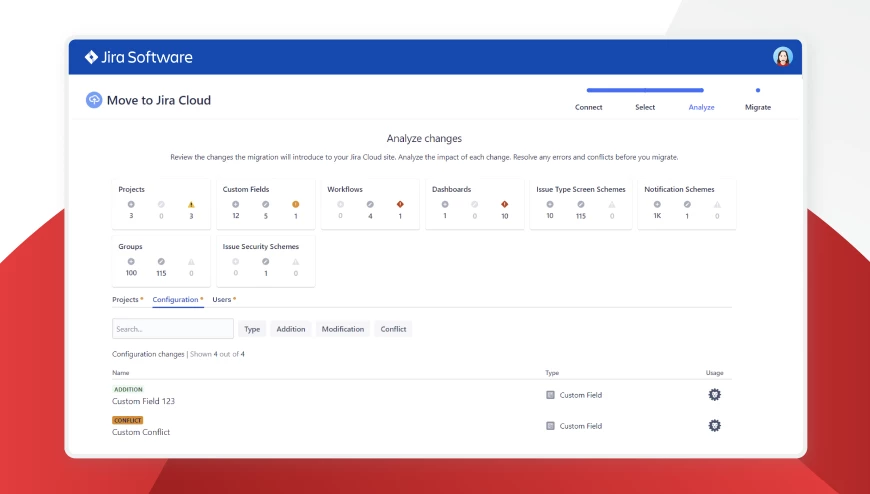Image resolution: width=870 pixels, height=494 pixels.
Task: Click the Groups modifications pencil icon
Action: pyautogui.click(x=161, y=261)
